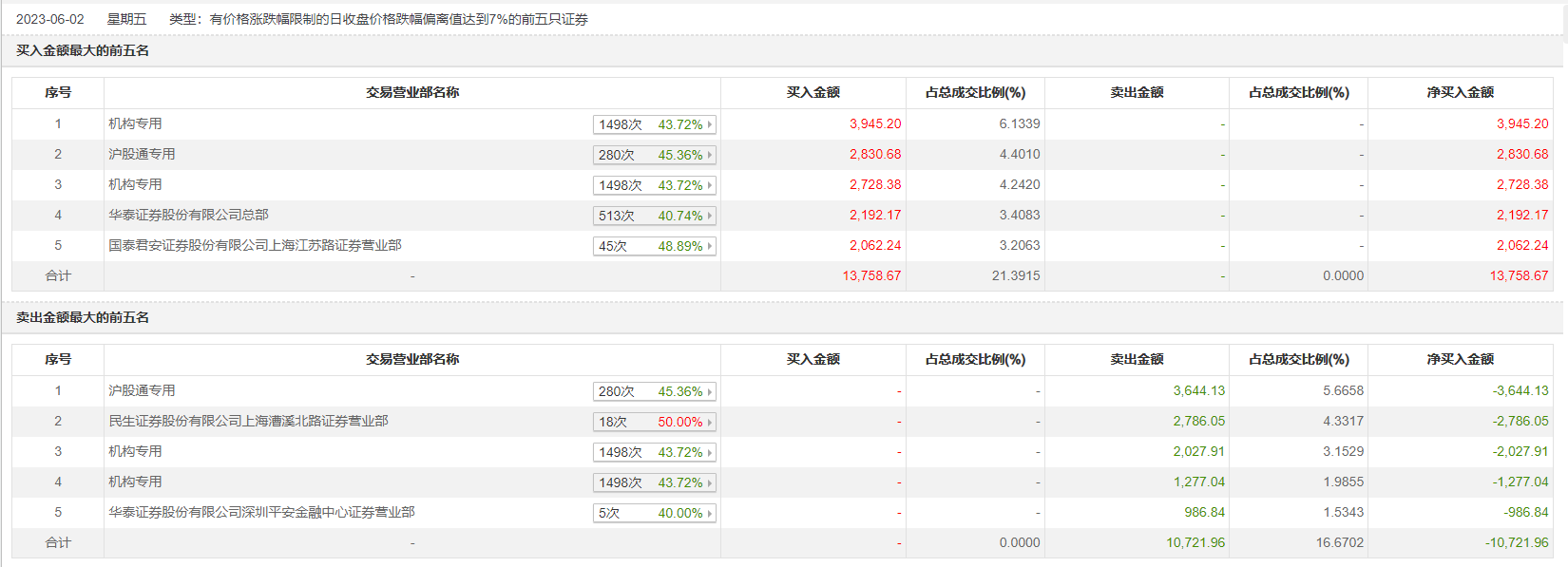1568x567 pixels.
Task: Open 机构专用 link in buy rank 3
Action: [x=135, y=184]
